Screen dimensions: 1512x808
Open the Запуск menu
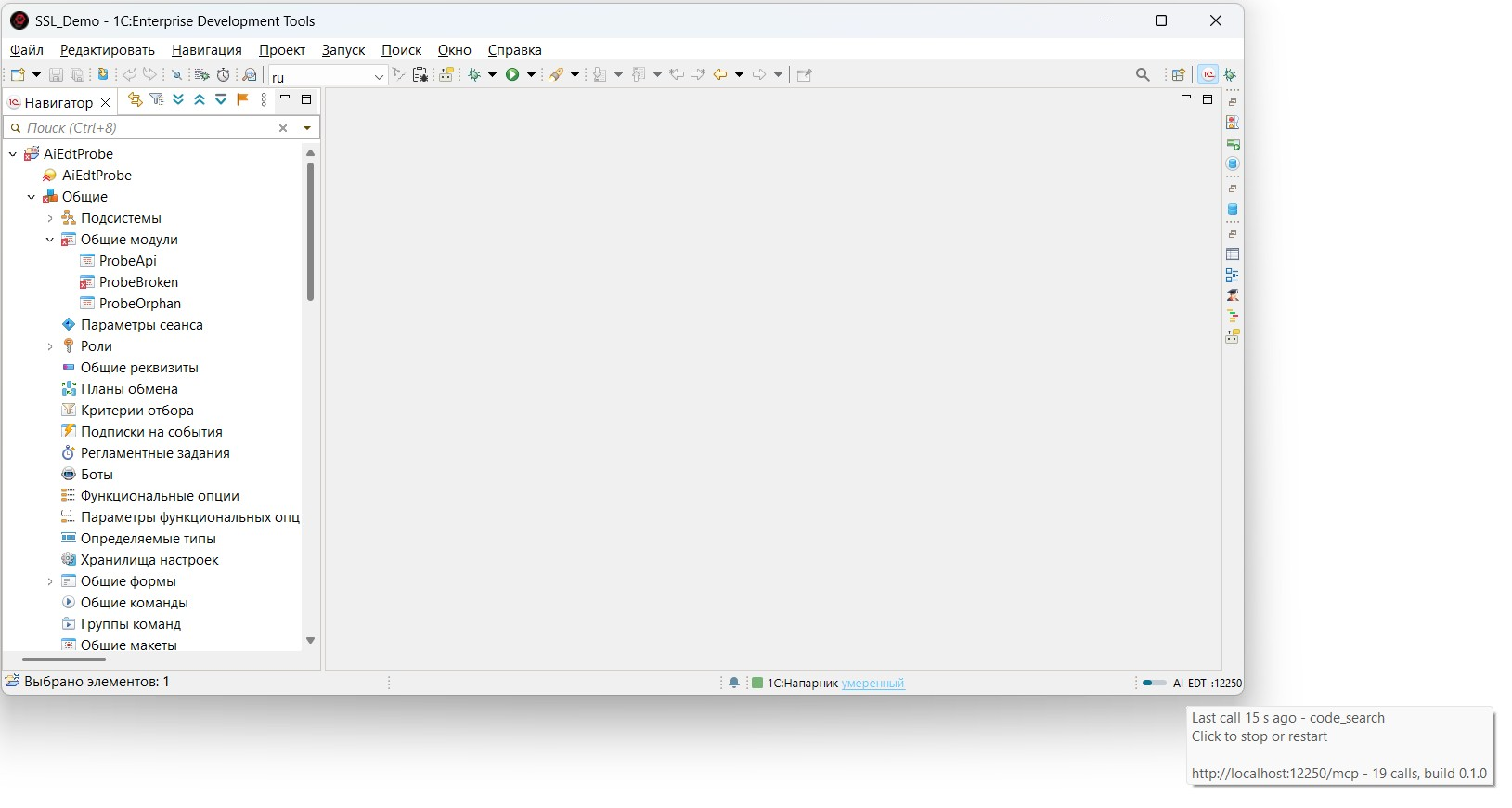[x=343, y=50]
